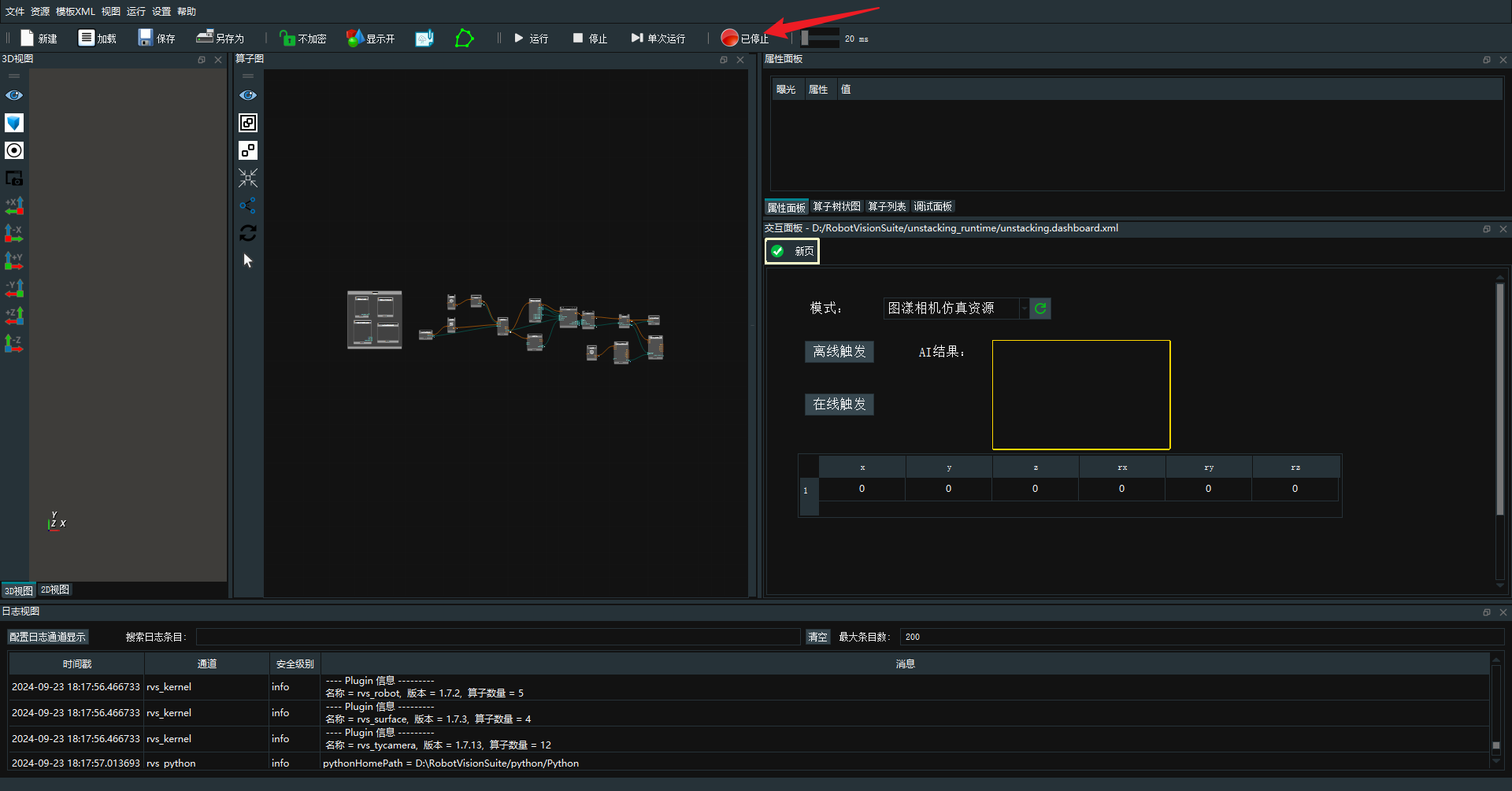Click the blue cube icon in 3D view

point(14,123)
